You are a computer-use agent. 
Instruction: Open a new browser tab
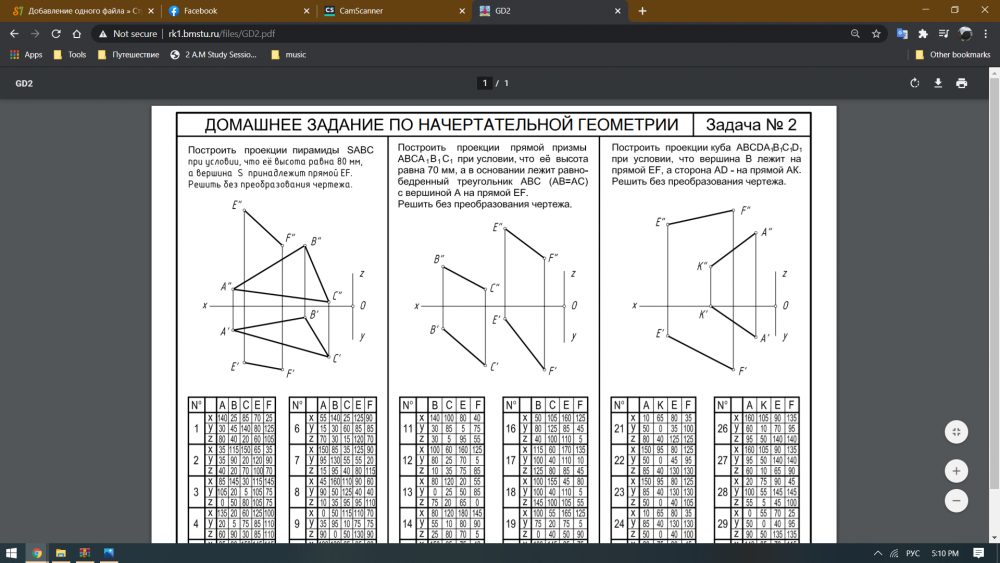coord(642,11)
